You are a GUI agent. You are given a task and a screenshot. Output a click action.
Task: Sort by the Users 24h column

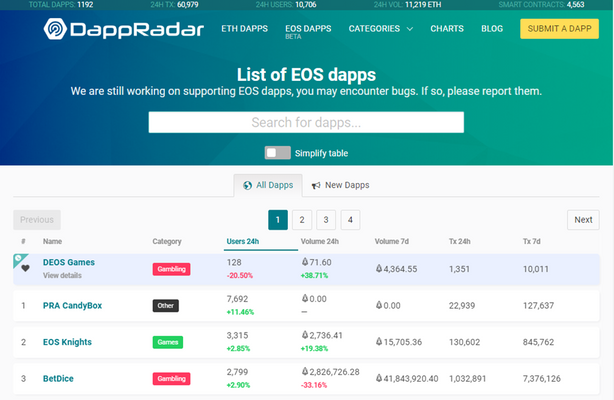[x=243, y=241]
